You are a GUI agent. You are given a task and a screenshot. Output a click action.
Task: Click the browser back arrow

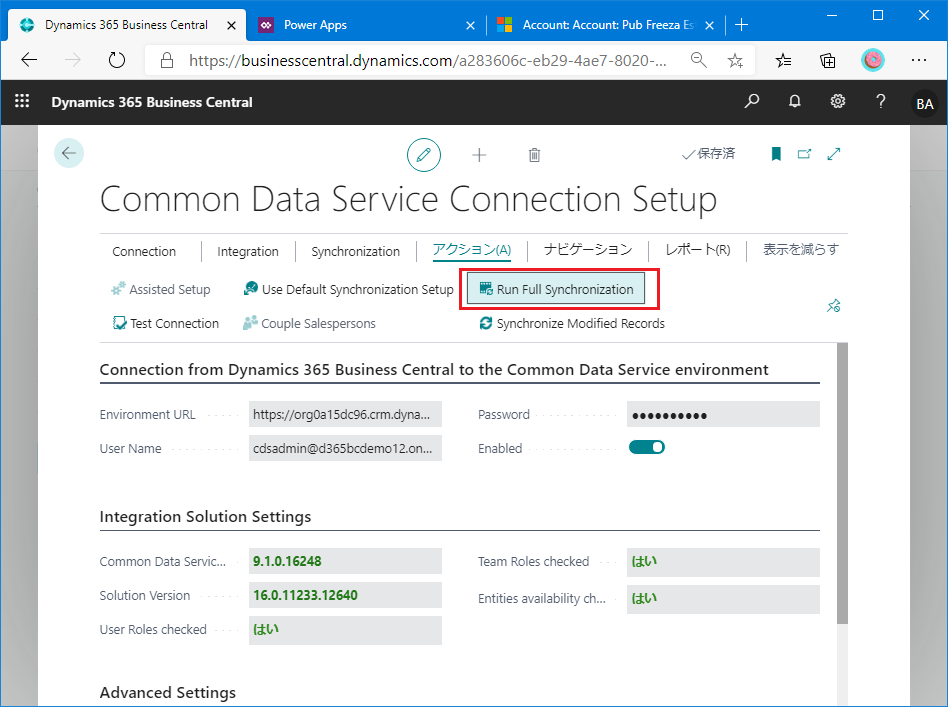coord(29,60)
